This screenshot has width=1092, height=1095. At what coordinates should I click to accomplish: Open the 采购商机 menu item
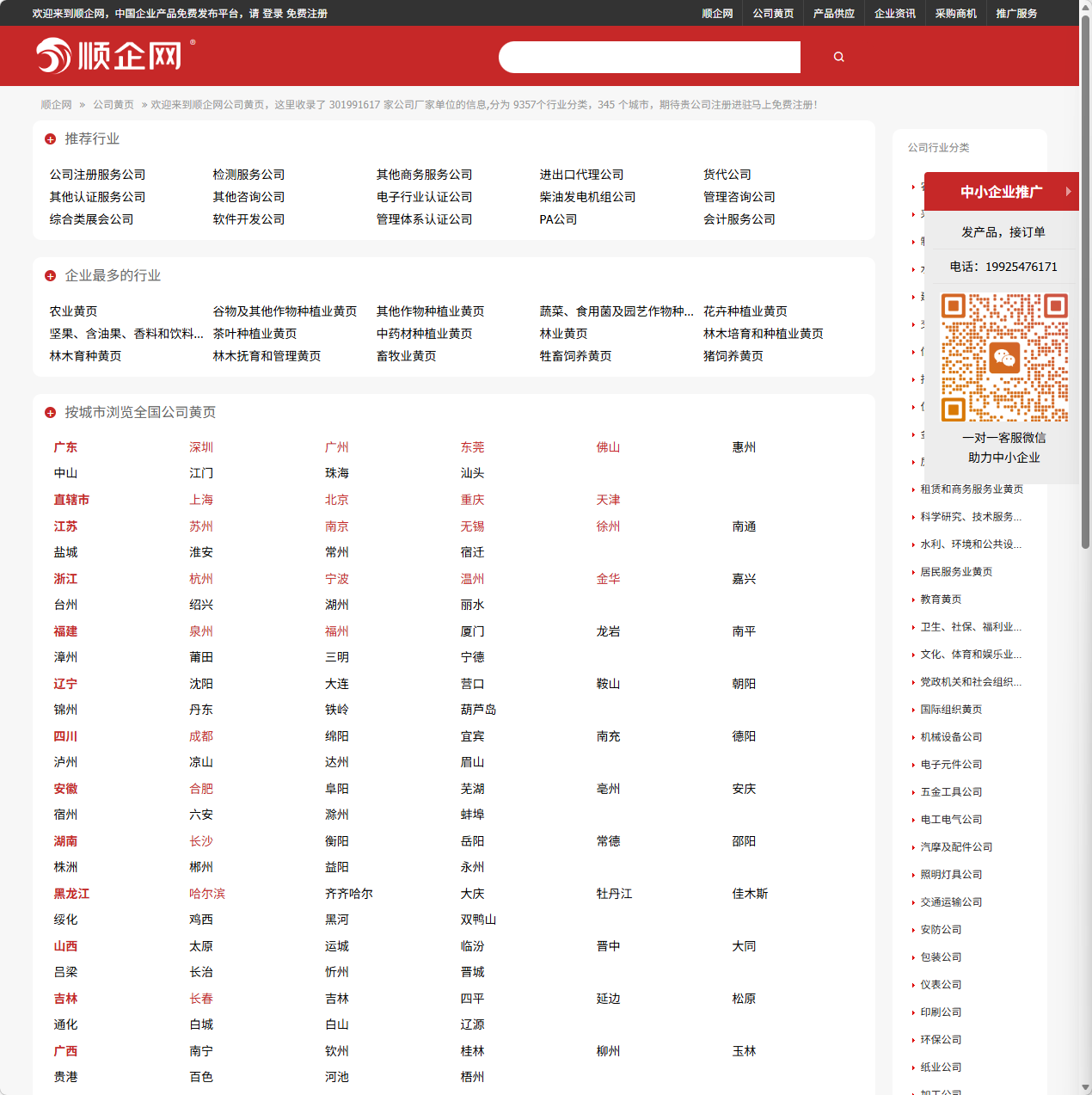tap(954, 13)
